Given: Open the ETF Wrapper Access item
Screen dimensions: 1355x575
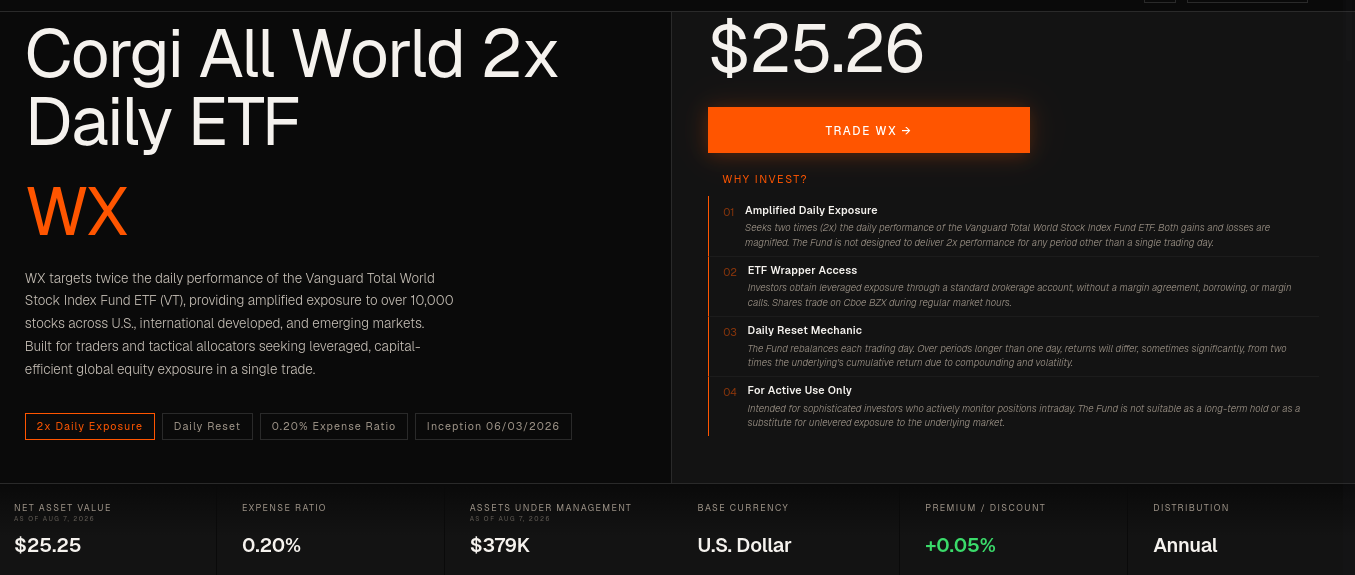Looking at the screenshot, I should tap(1014, 286).
